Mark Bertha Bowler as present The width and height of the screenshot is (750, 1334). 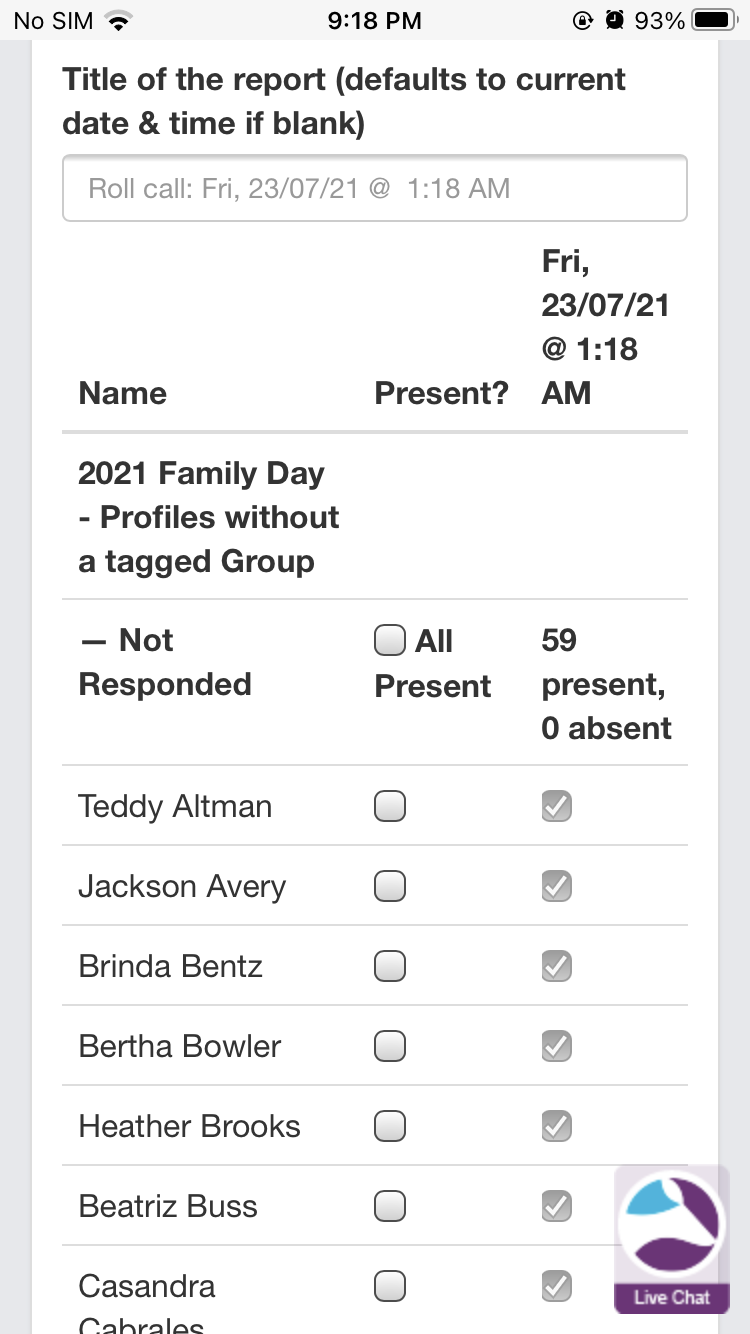(x=390, y=1046)
